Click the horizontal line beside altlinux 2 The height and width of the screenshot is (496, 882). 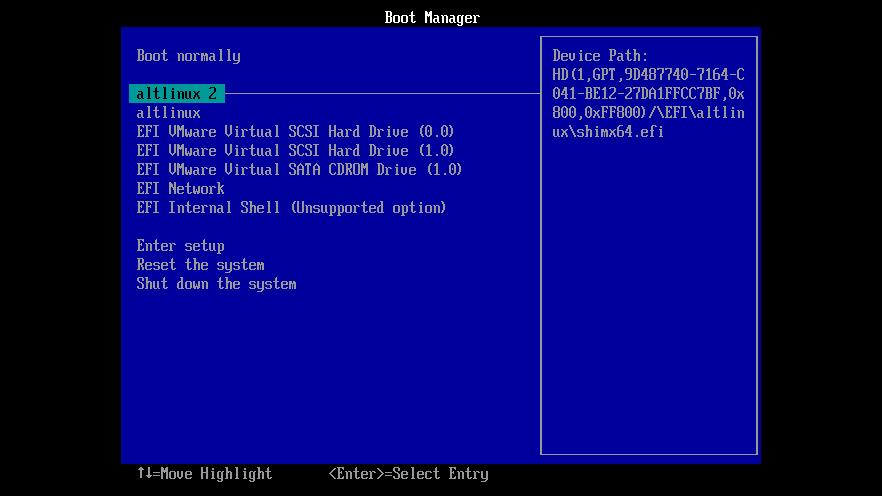(x=380, y=94)
